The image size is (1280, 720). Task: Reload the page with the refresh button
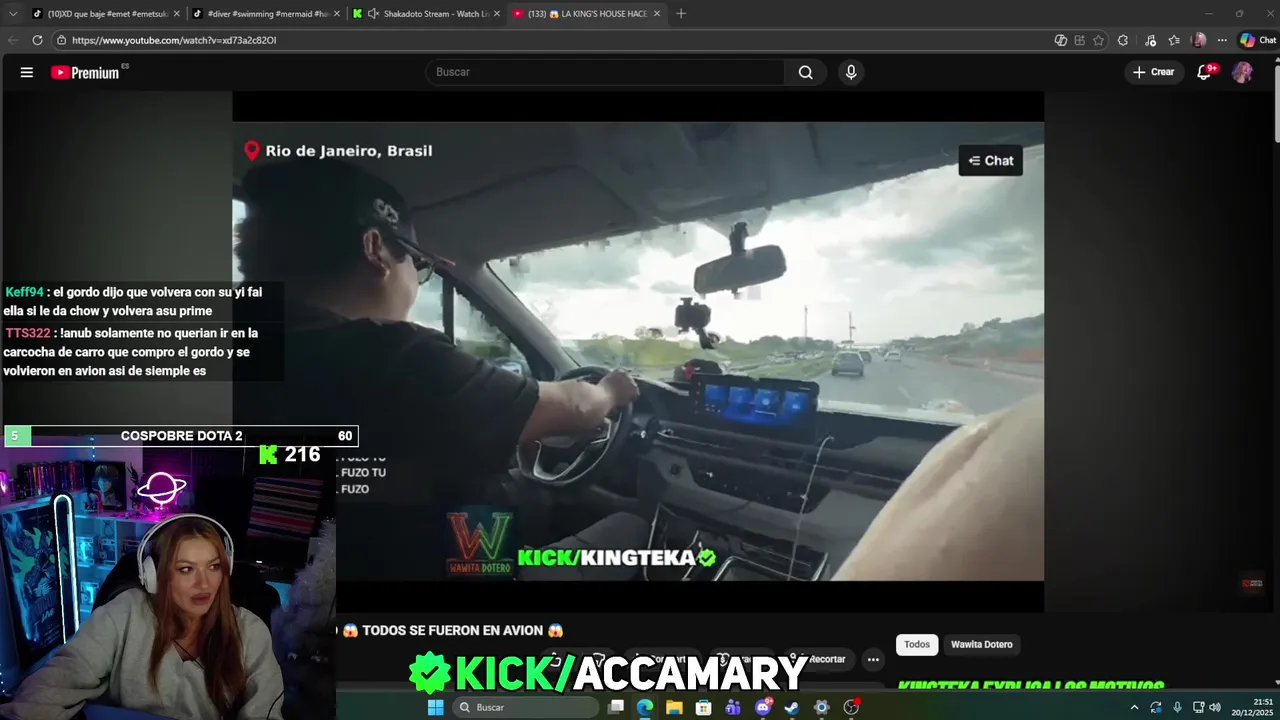tap(37, 40)
